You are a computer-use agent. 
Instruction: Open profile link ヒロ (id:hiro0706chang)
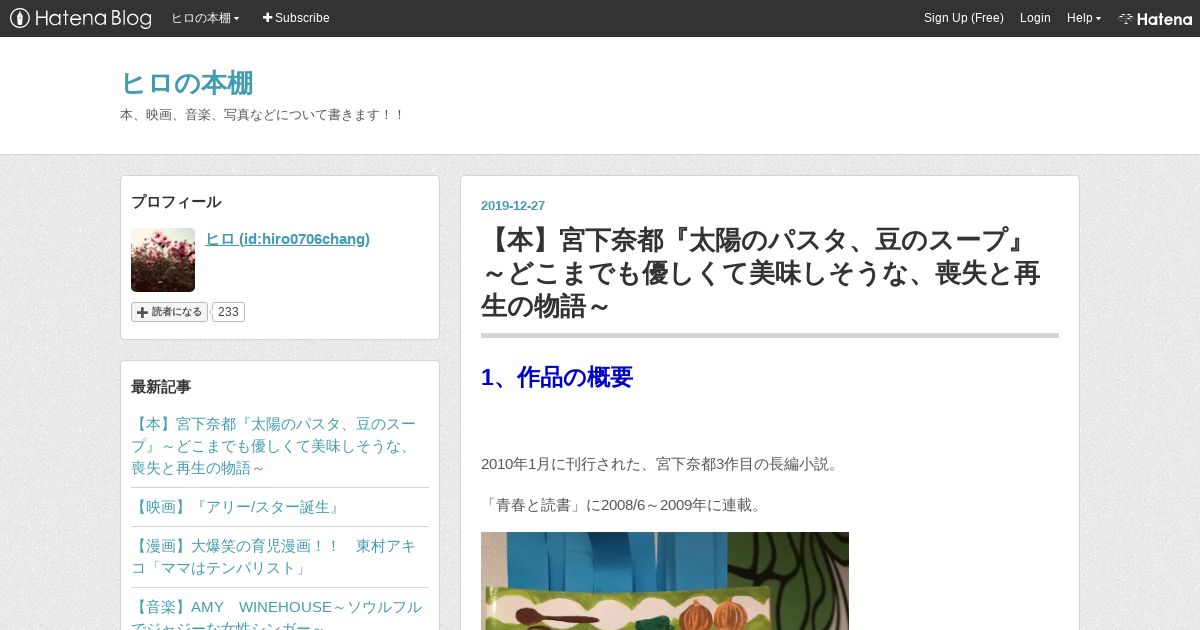coord(288,239)
